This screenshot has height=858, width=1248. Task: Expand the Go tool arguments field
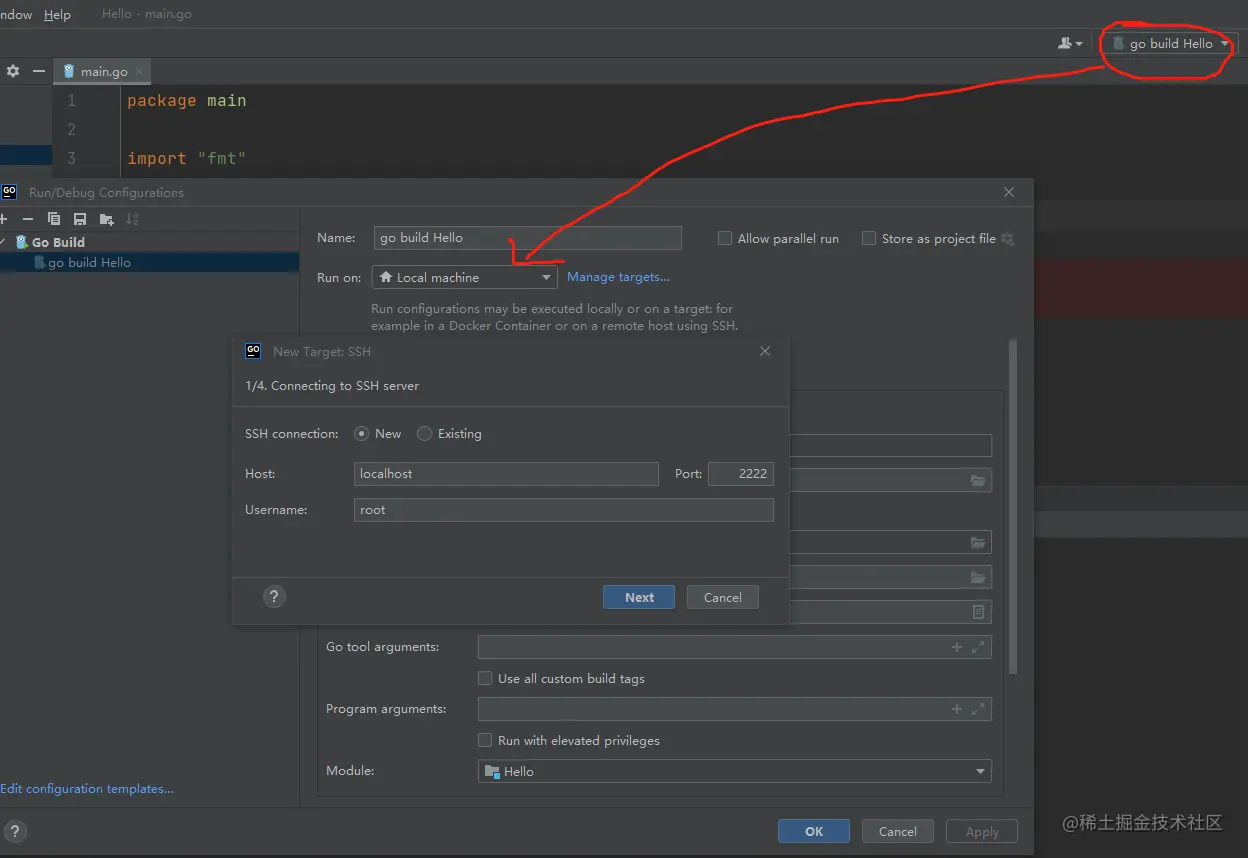pyautogui.click(x=978, y=647)
